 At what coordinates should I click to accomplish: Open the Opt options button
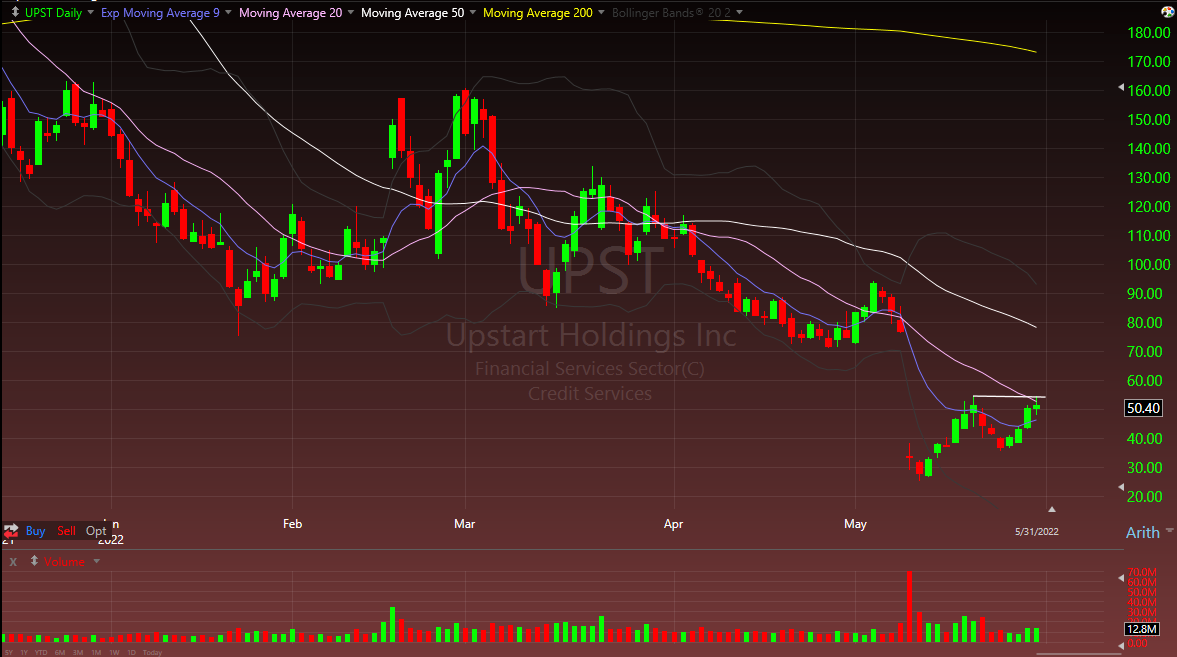click(x=95, y=531)
